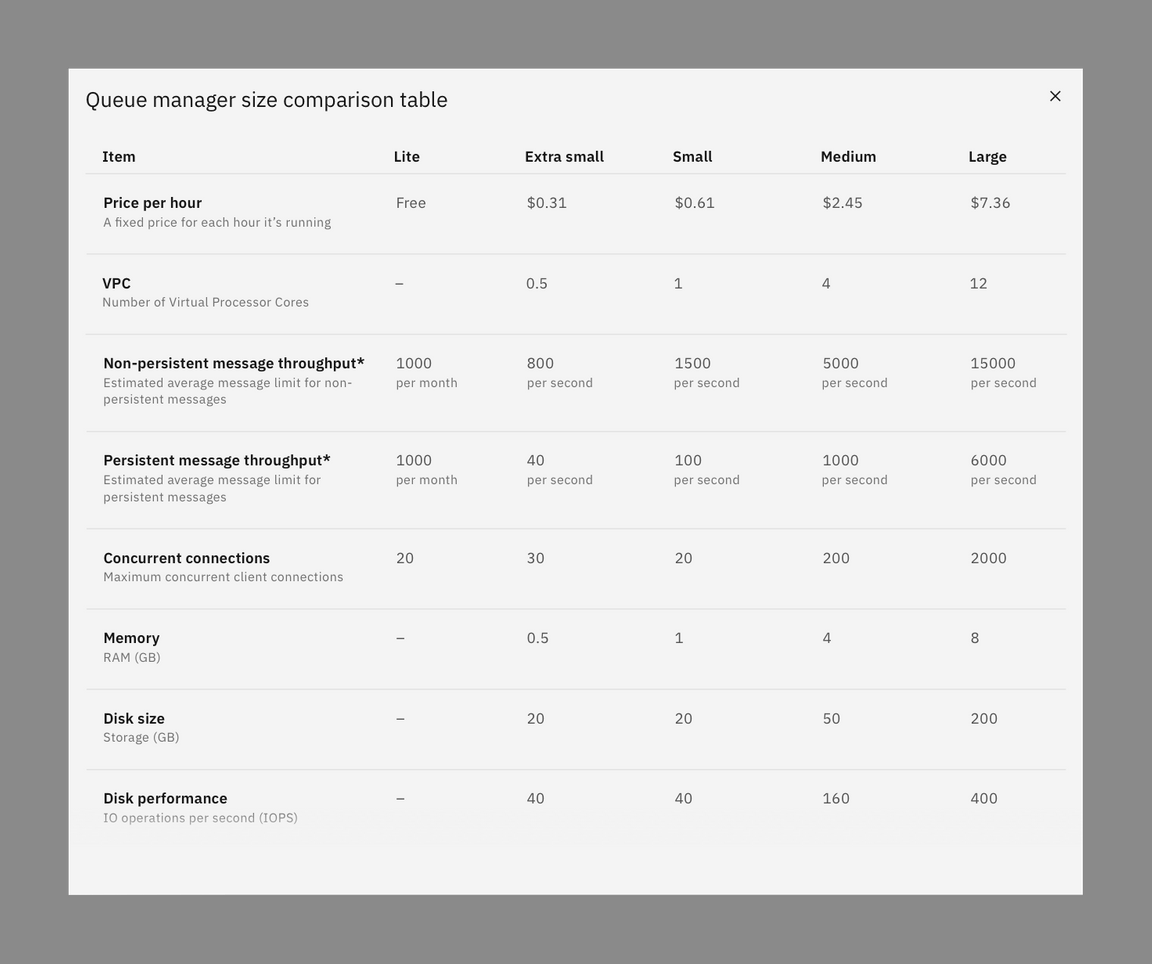Select the Persistent message throughput row

217,460
